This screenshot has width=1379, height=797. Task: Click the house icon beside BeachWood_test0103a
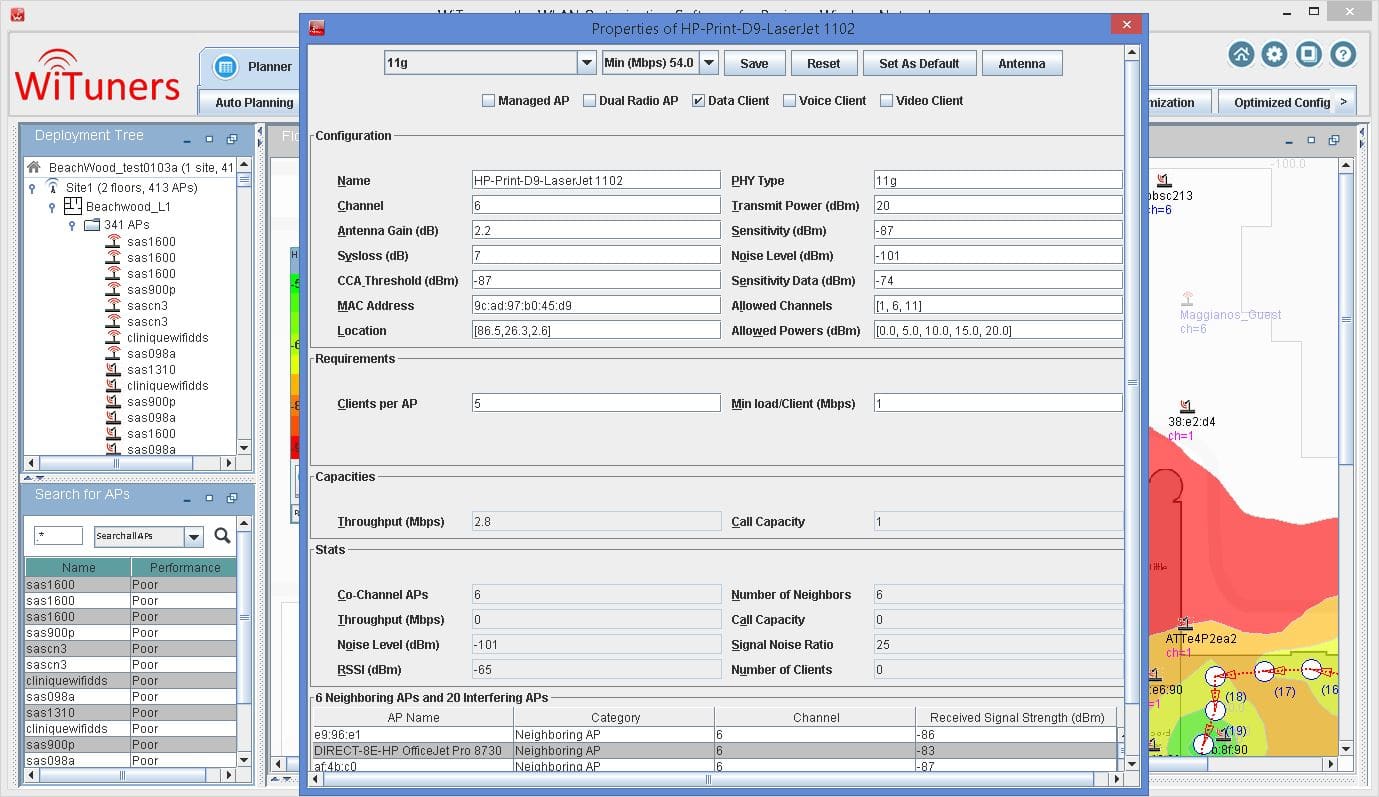click(x=35, y=168)
